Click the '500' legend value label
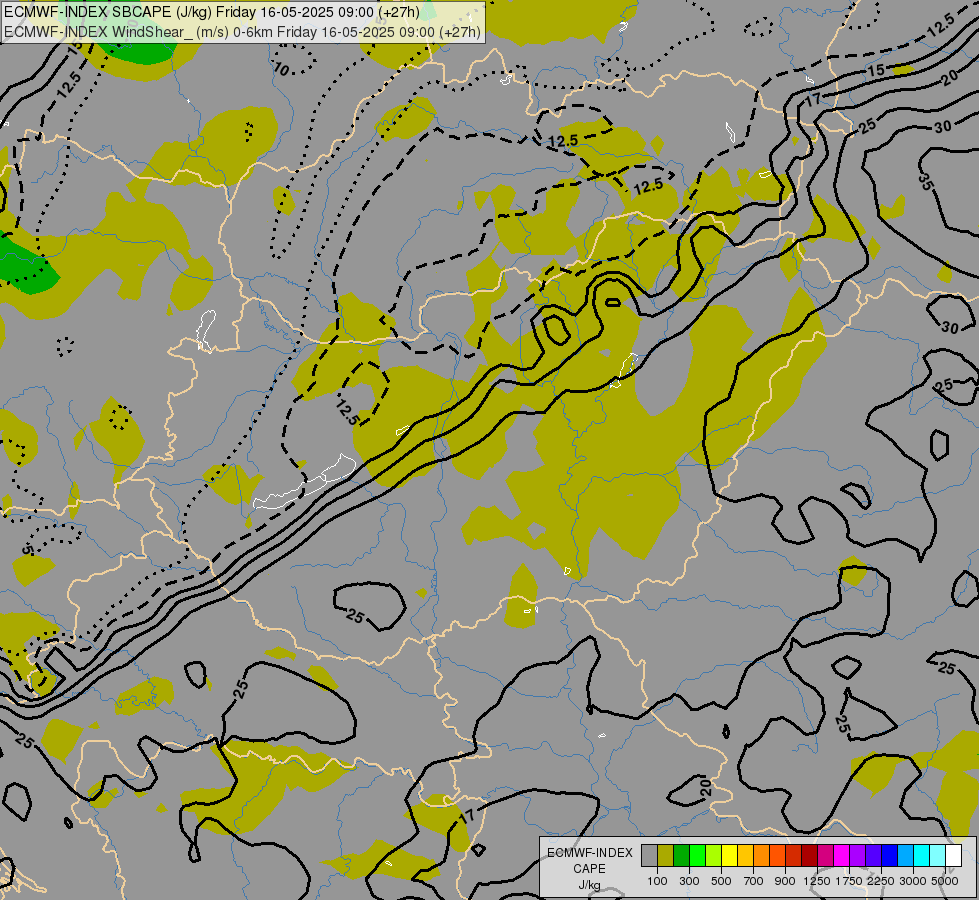Viewport: 979px width, 900px height. (721, 881)
